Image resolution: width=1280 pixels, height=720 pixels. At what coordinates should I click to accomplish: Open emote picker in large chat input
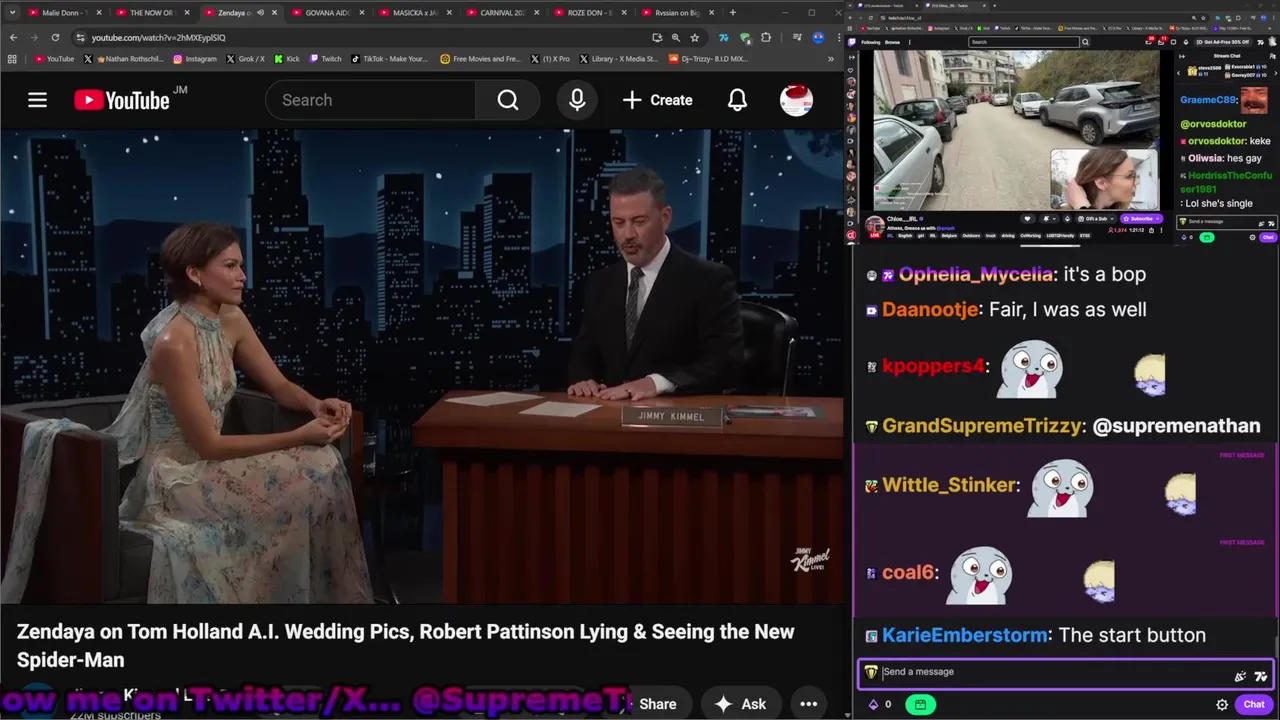click(x=1259, y=677)
